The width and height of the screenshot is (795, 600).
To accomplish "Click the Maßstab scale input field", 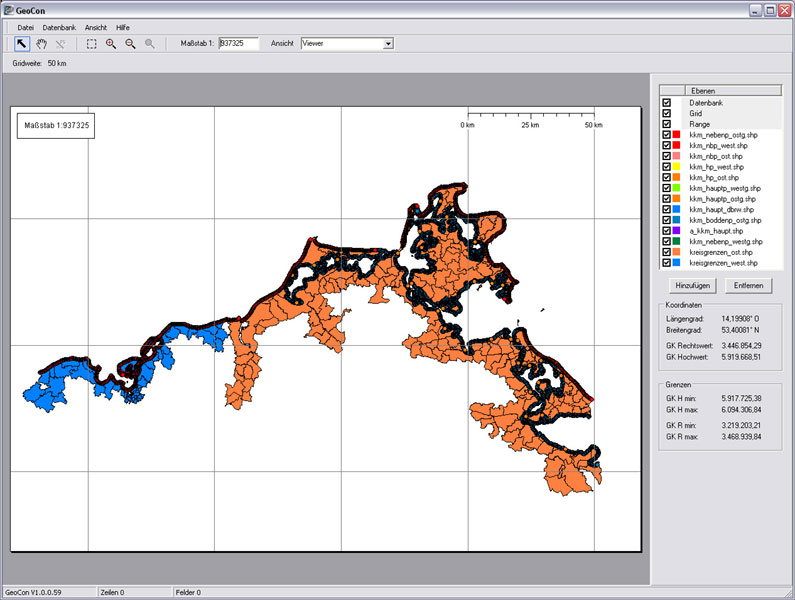I will (238, 44).
